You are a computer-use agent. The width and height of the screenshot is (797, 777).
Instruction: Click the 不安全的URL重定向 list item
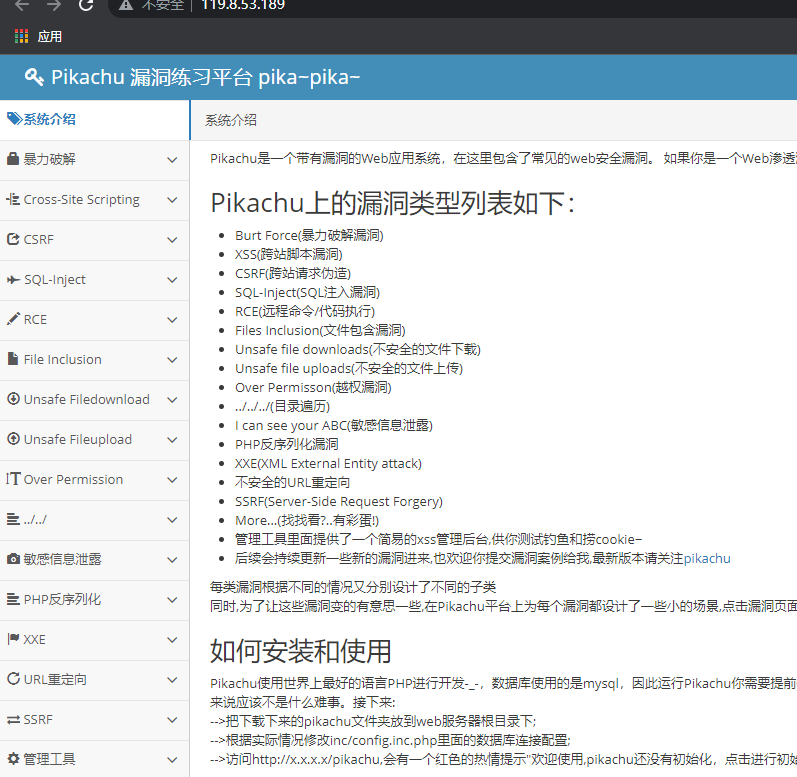click(292, 482)
